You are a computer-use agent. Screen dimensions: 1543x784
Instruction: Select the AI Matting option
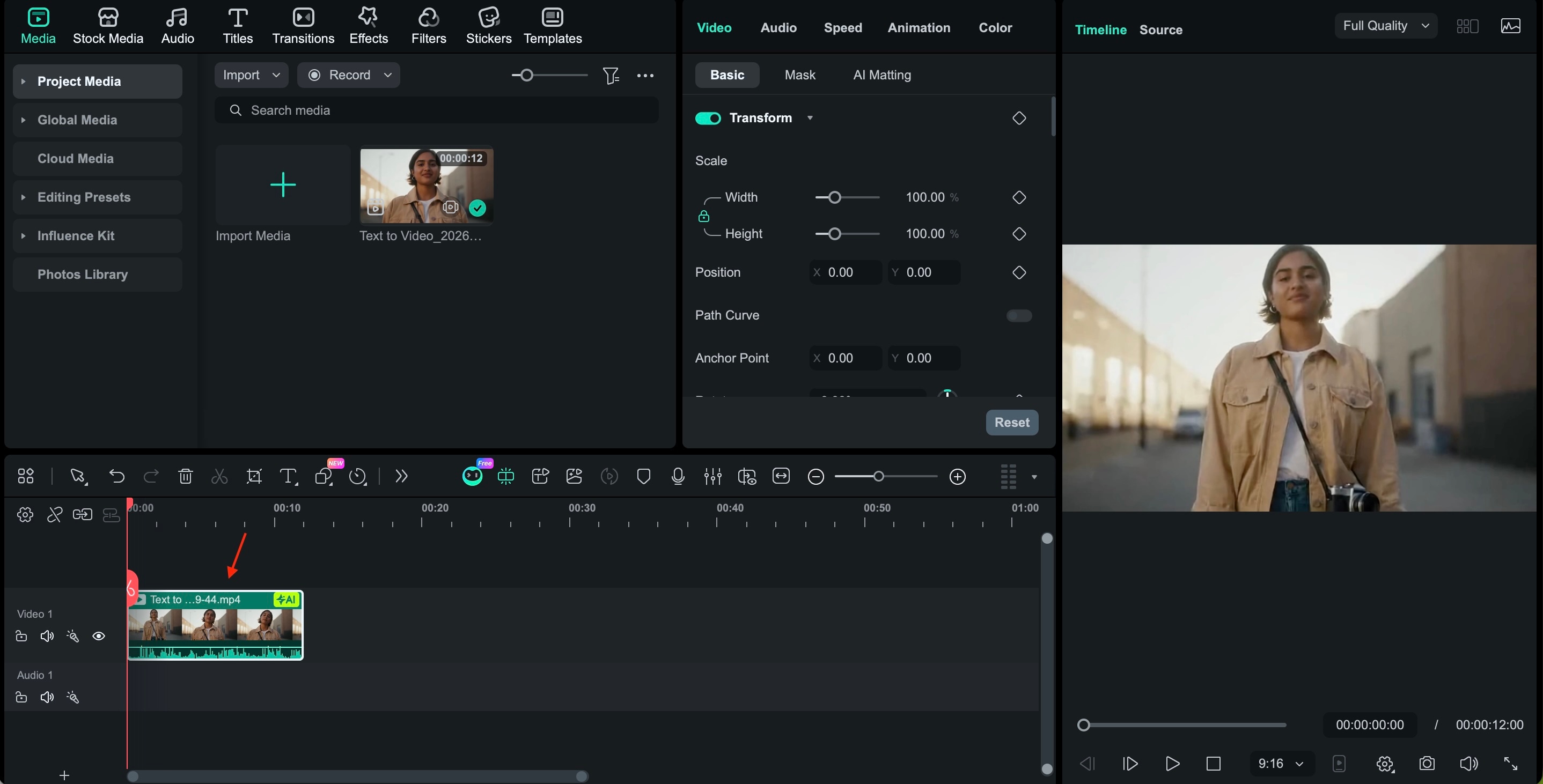coord(881,75)
